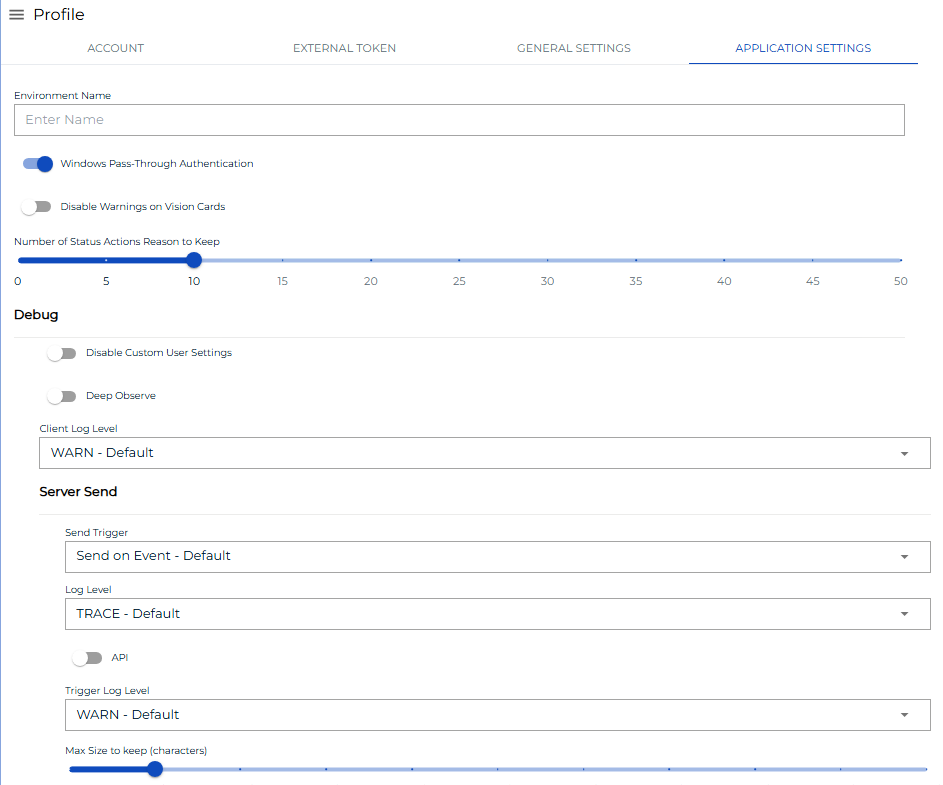
Task: Click the Number of Status Actions label
Action: click(117, 241)
